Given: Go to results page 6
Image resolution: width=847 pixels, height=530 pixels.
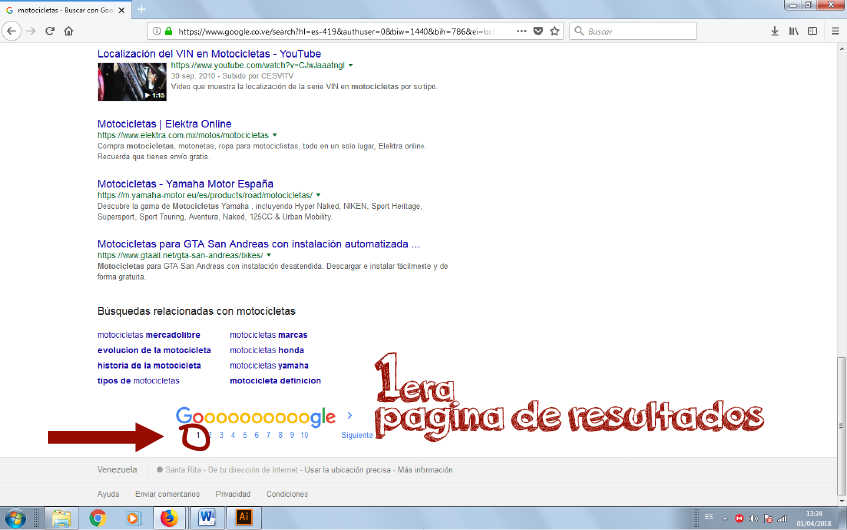Looking at the screenshot, I should click(257, 435).
